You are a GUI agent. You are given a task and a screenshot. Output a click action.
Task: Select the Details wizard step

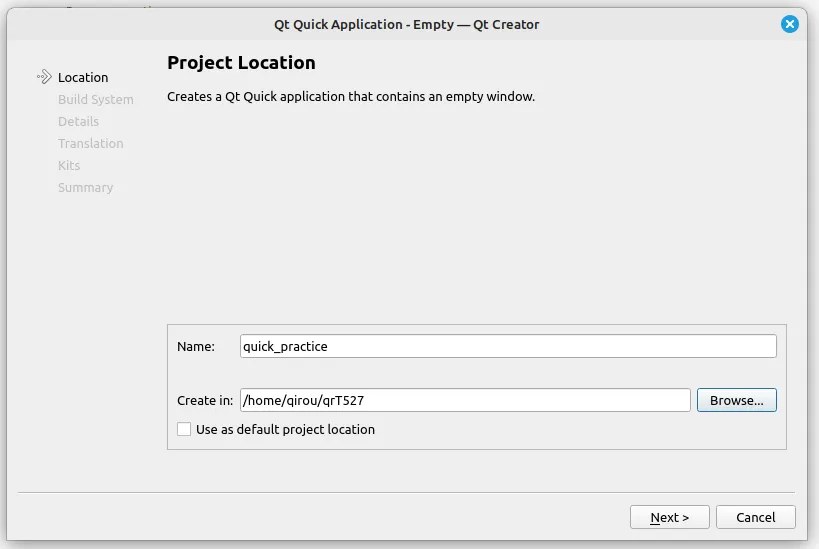click(x=78, y=121)
